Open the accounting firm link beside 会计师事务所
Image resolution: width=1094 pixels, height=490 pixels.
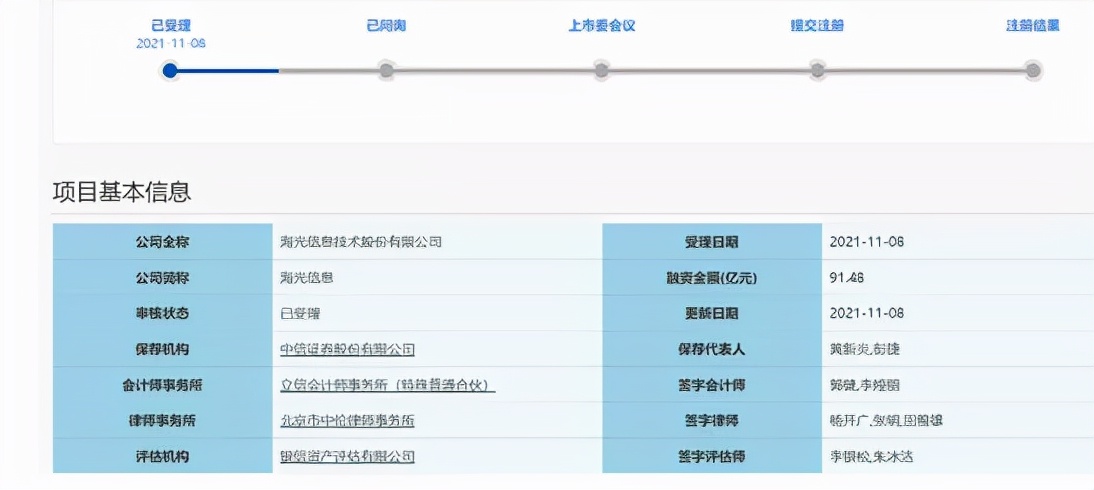(387, 385)
